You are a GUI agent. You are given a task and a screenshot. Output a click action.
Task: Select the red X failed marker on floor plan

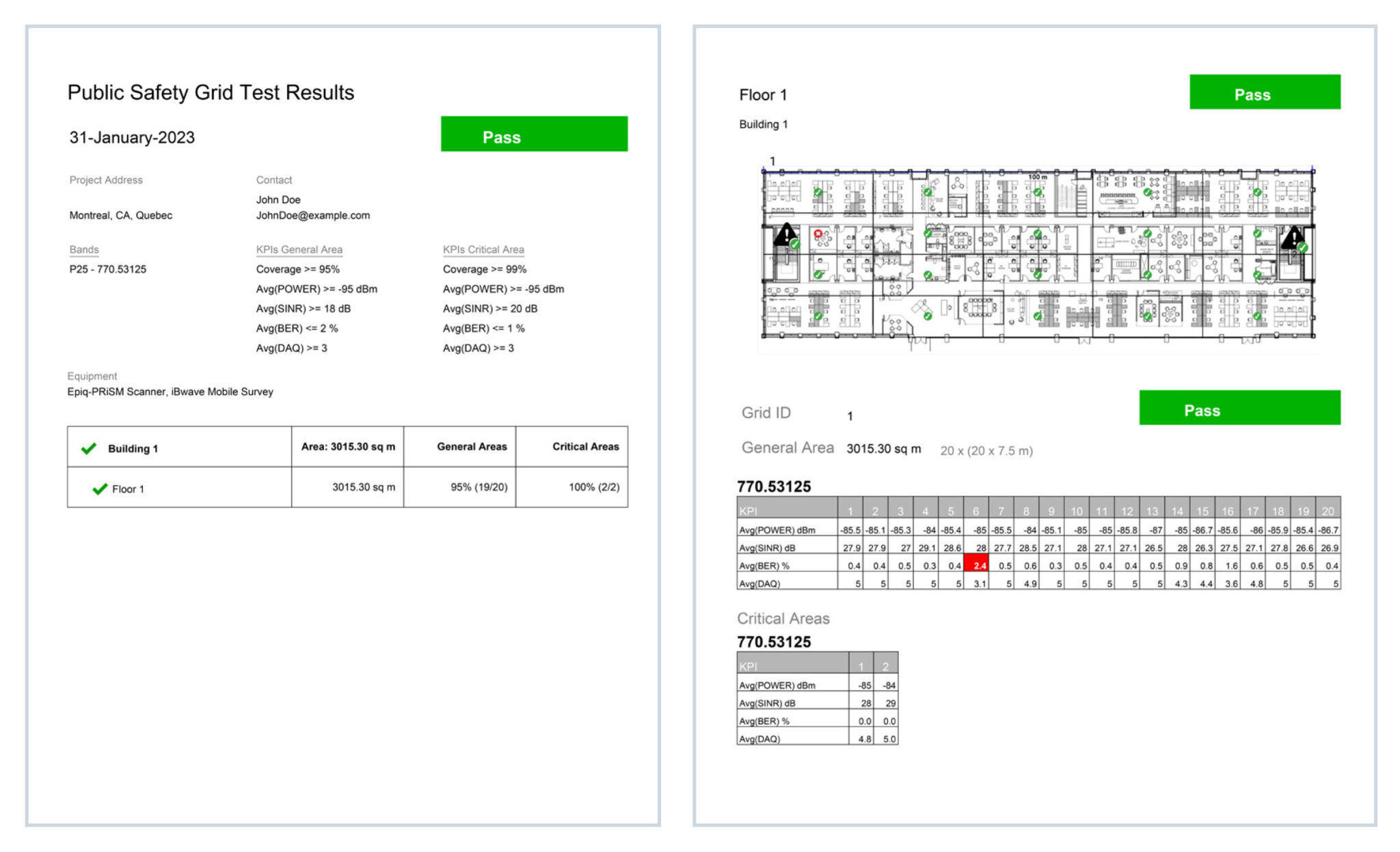tap(818, 234)
